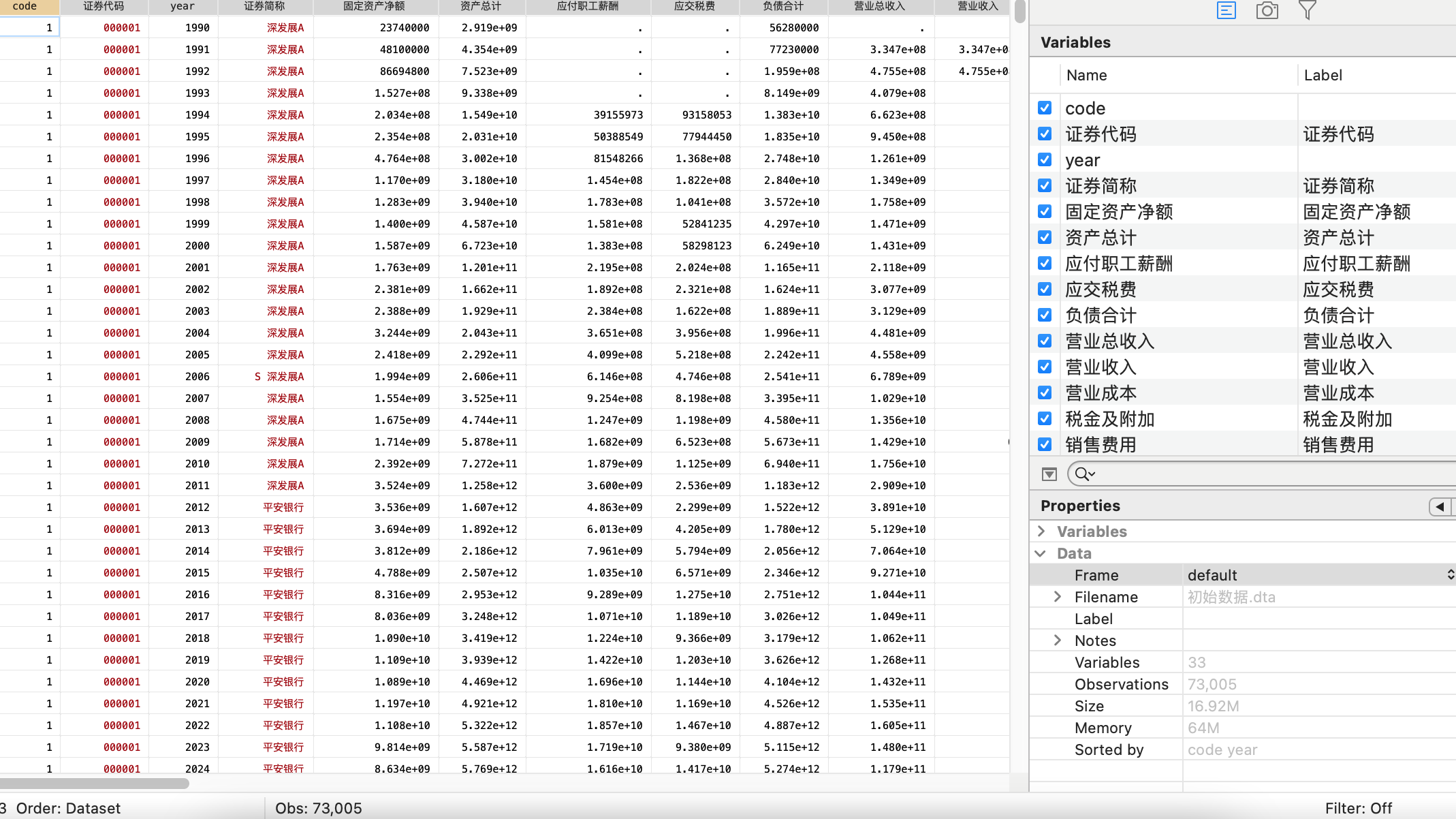Expand the Notes property row
This screenshot has width=1456, height=819.
click(x=1057, y=640)
